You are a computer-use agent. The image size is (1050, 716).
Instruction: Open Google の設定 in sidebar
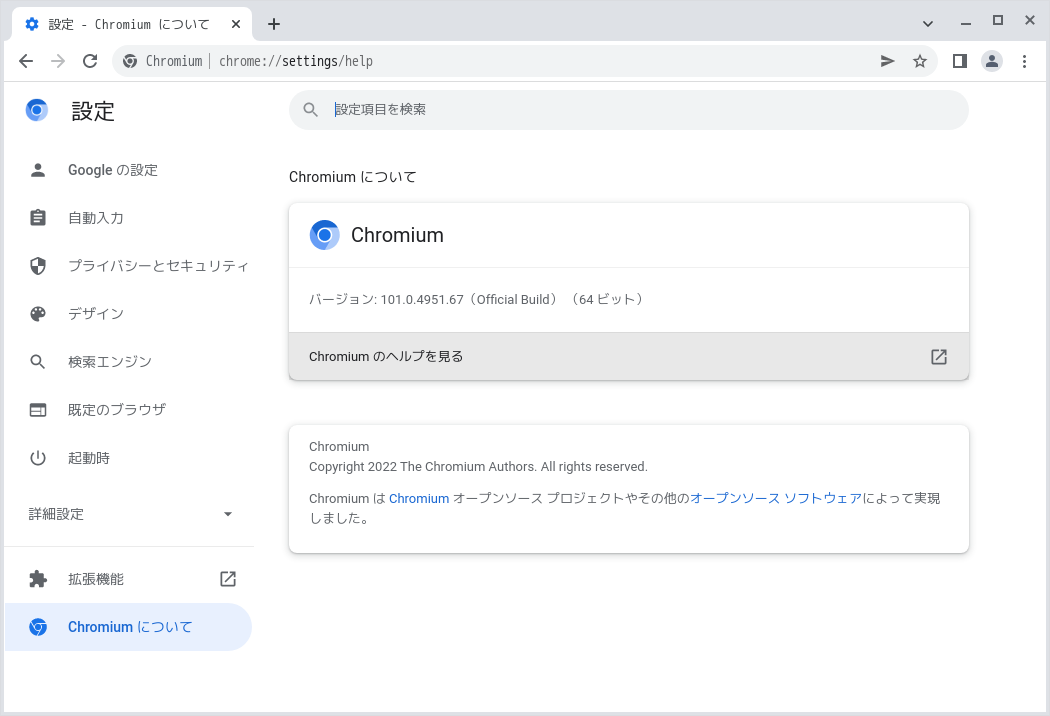pos(128,170)
